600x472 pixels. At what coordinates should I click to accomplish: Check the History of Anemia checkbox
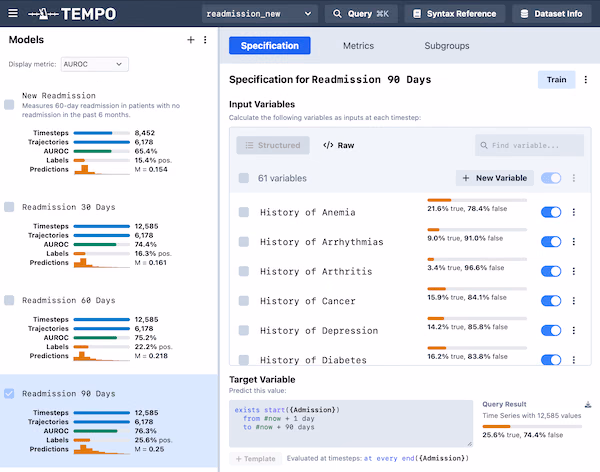244,212
